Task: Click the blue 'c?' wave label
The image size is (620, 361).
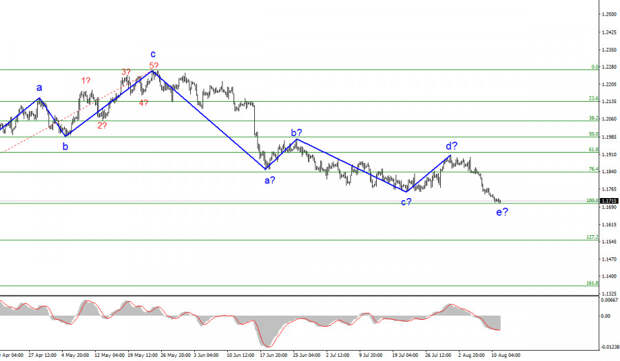Action: (x=406, y=202)
